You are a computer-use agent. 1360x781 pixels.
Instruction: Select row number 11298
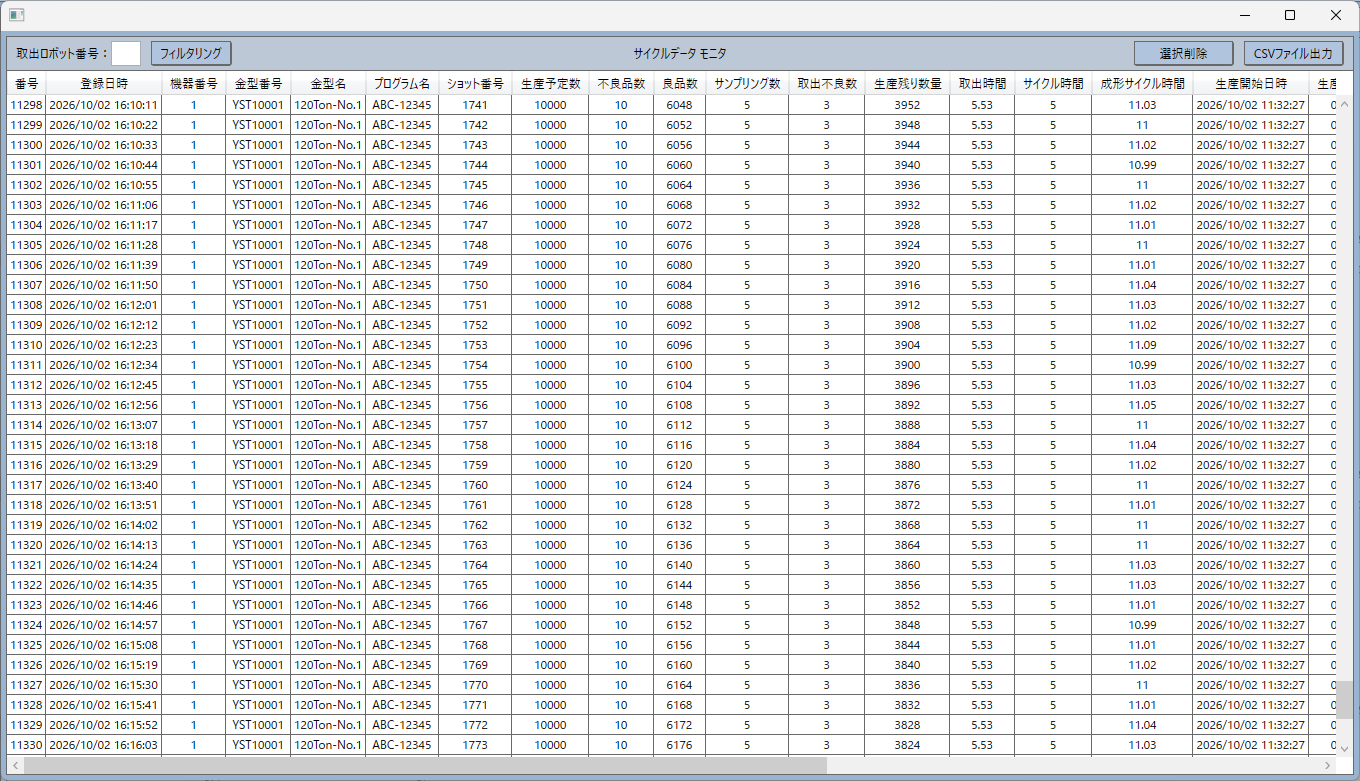26,105
